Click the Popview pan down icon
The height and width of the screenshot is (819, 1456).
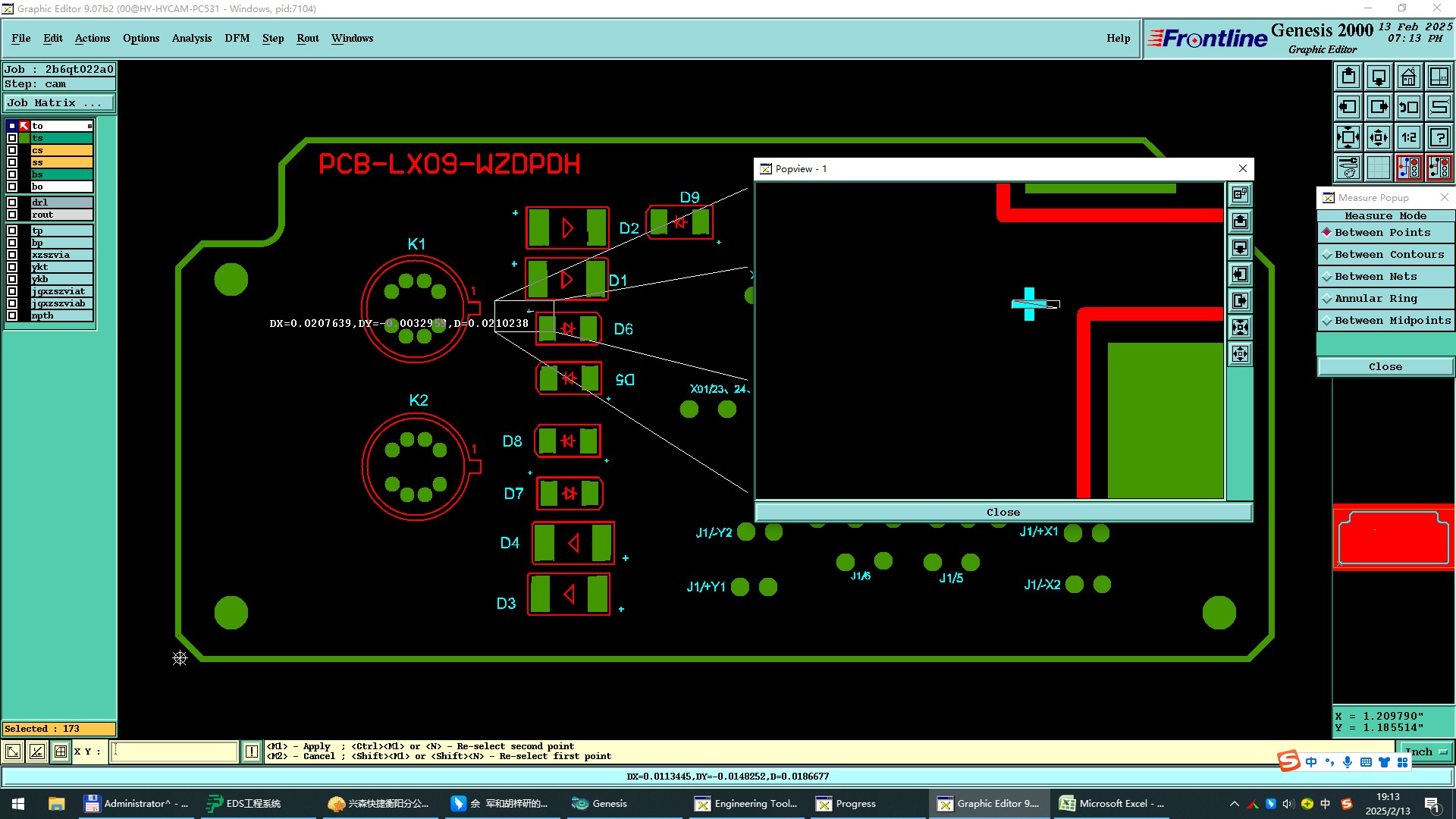pyautogui.click(x=1240, y=248)
